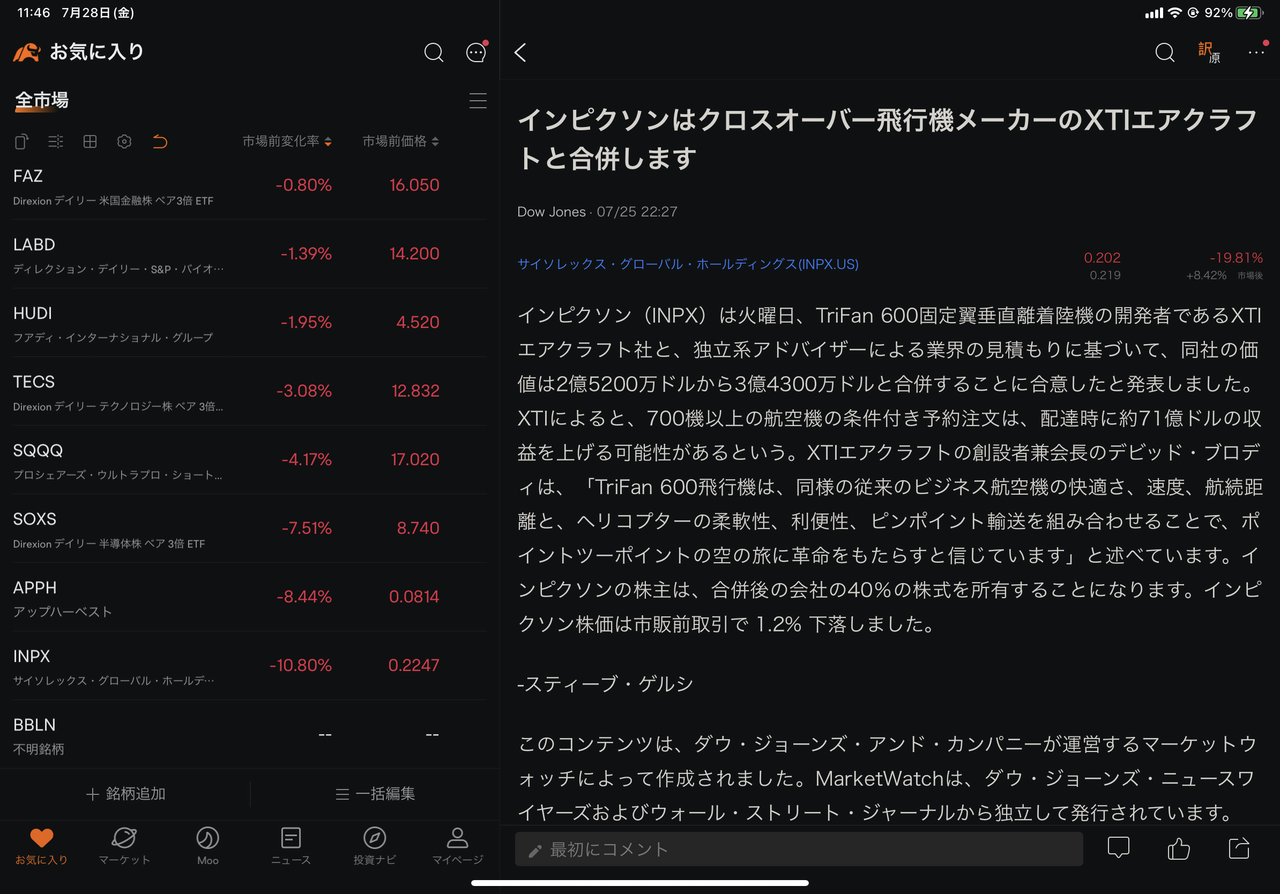Open the Moo tab icon in bottom navigation
This screenshot has width=1280, height=894.
coord(207,840)
